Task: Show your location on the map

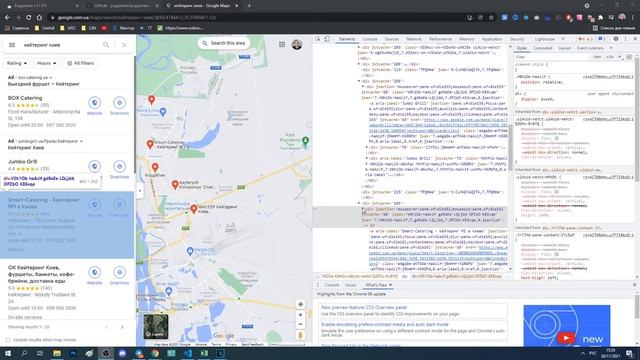Action: [x=300, y=304]
